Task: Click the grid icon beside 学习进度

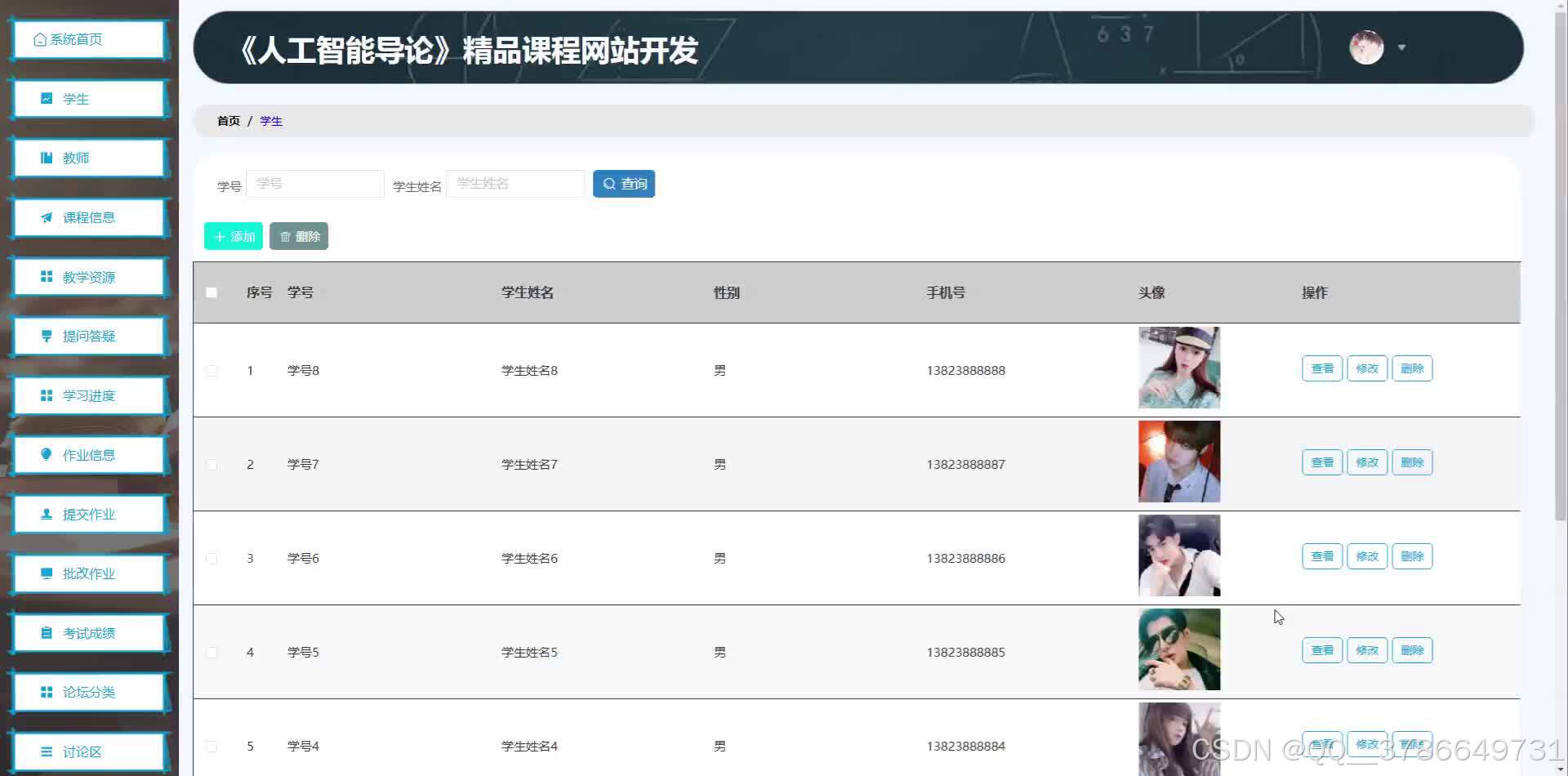Action: (x=47, y=395)
